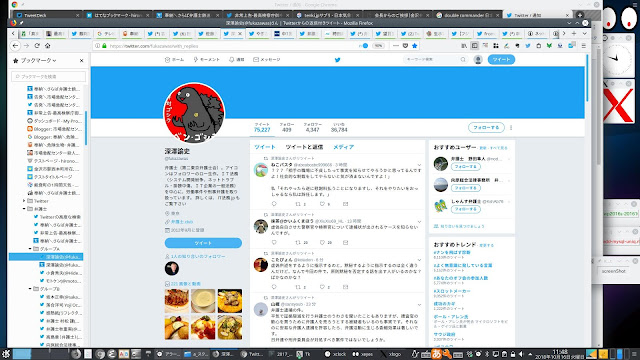The width and height of the screenshot is (640, 360).
Task: Click the green extension icon in toolbar
Action: point(549,46)
